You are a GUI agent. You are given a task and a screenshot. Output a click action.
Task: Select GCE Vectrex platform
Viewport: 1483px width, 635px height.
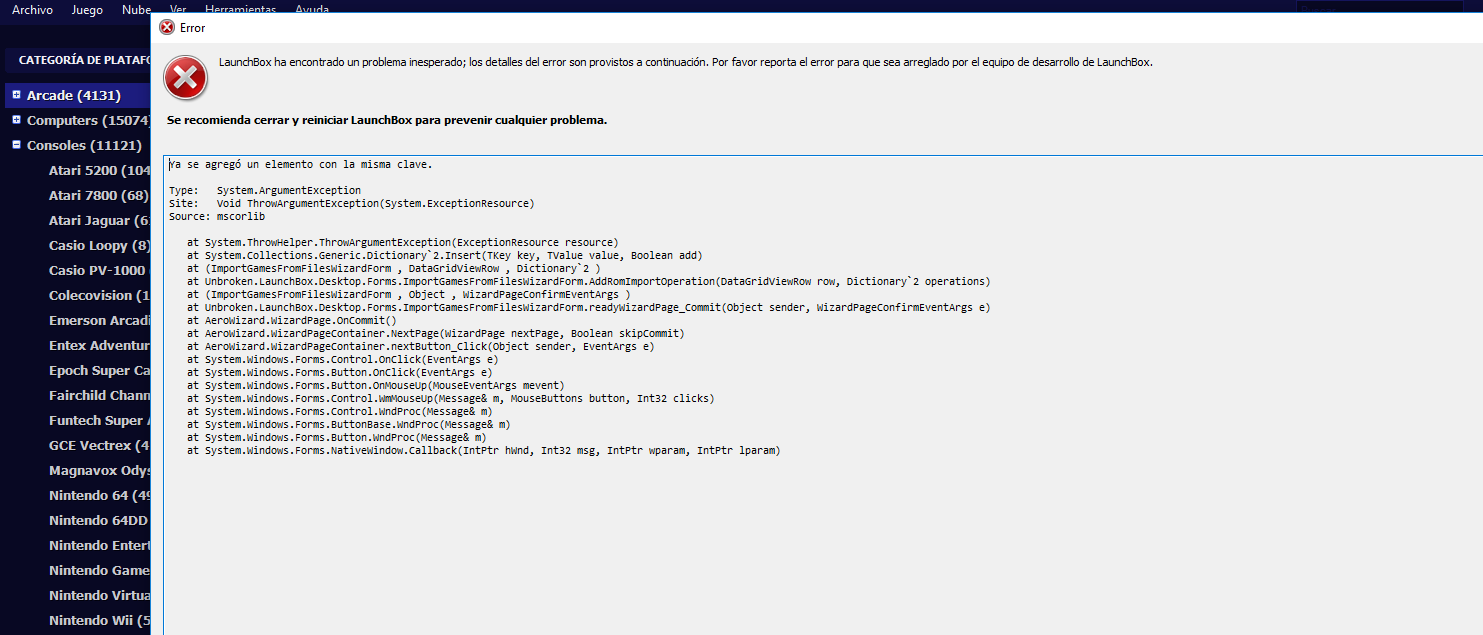point(99,446)
